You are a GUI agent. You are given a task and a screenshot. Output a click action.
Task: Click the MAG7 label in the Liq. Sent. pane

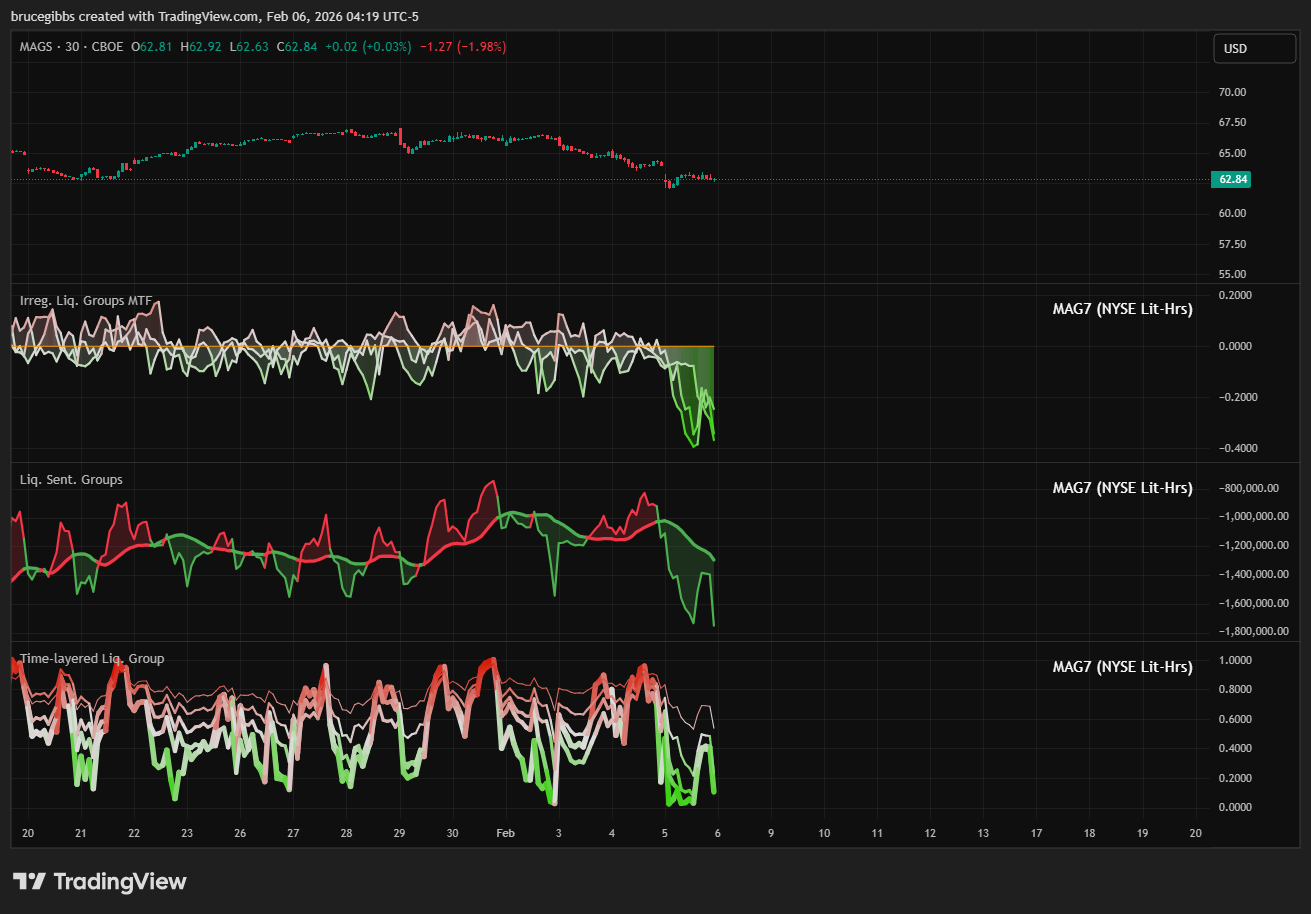click(x=1122, y=488)
